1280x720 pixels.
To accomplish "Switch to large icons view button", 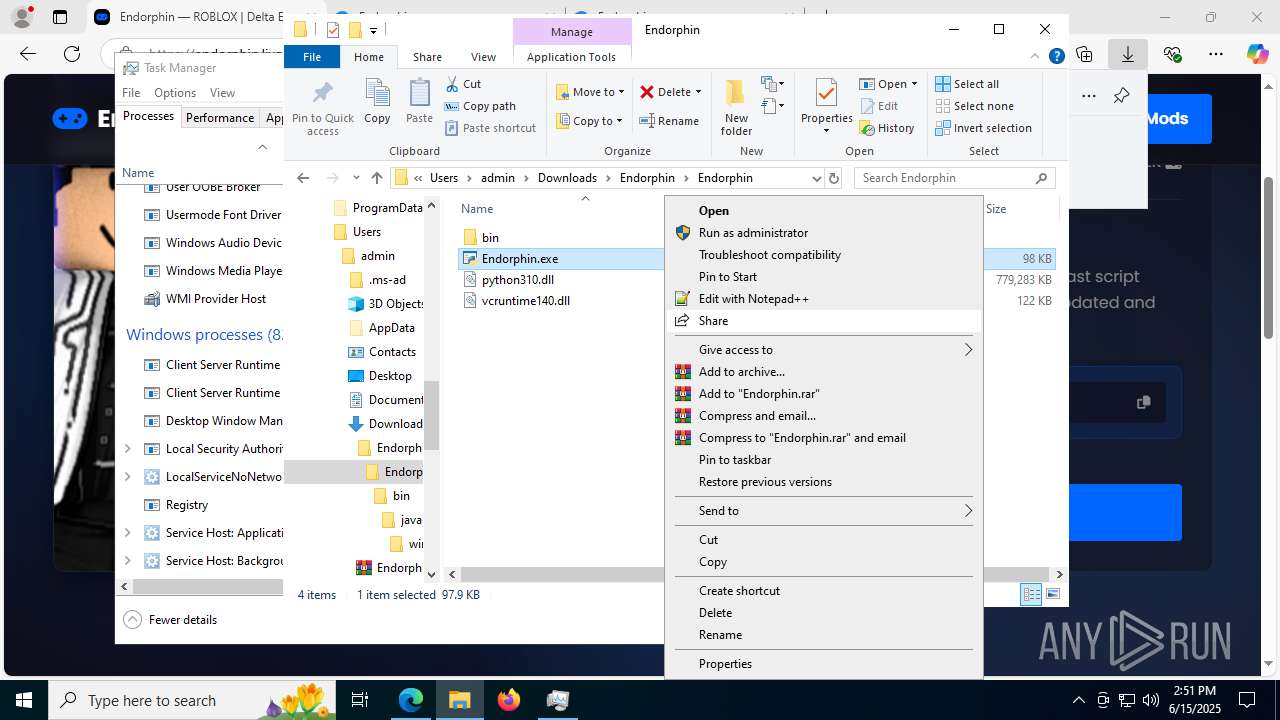I will 1052,594.
